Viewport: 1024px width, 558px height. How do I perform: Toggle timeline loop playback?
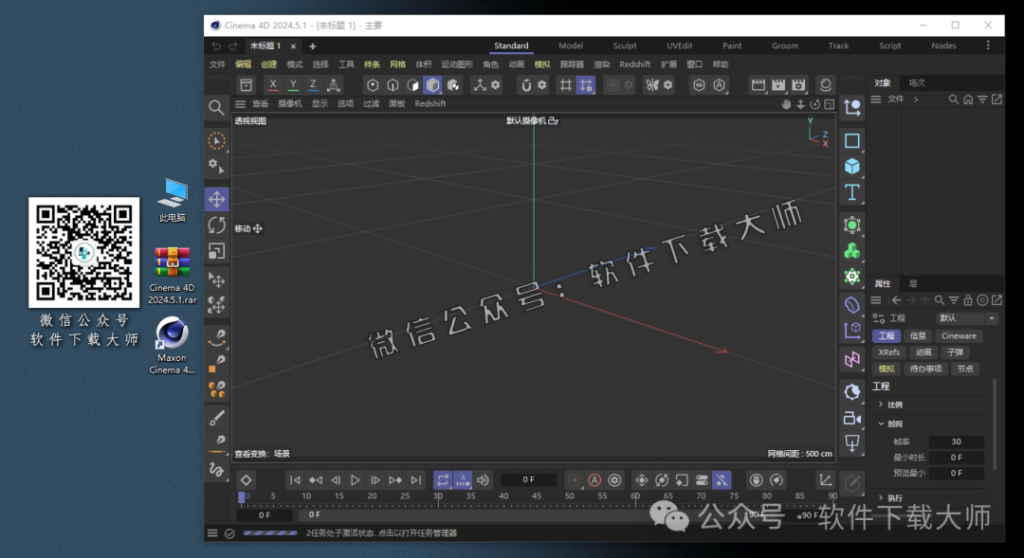point(443,480)
